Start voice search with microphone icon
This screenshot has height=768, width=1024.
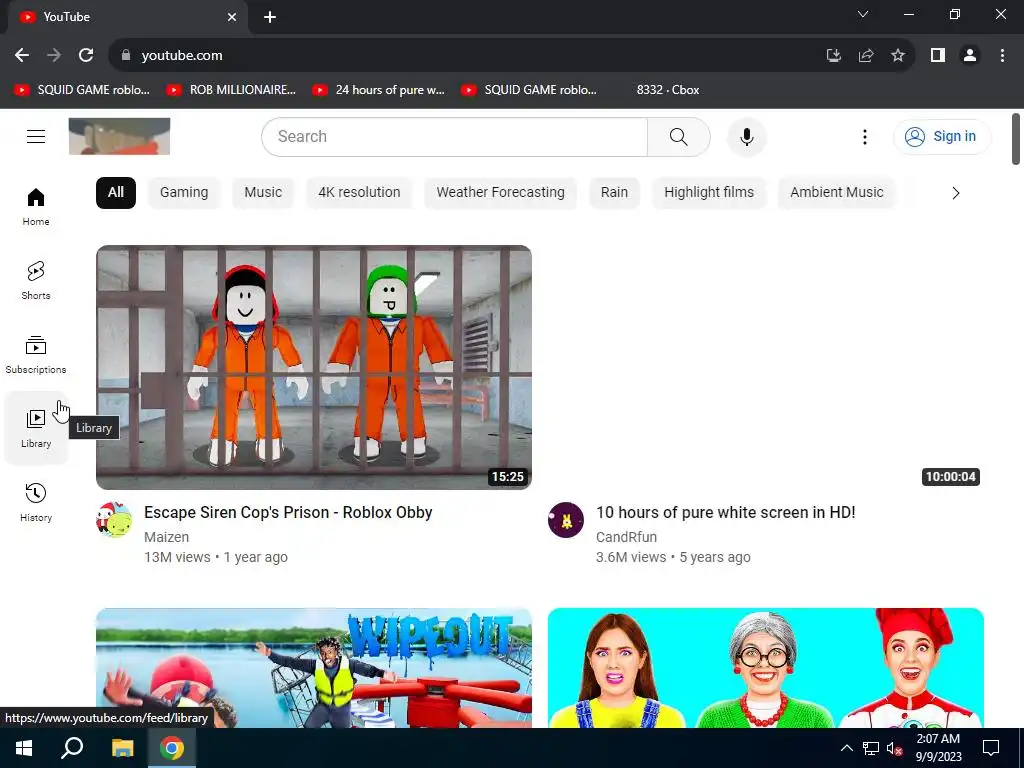click(x=746, y=136)
